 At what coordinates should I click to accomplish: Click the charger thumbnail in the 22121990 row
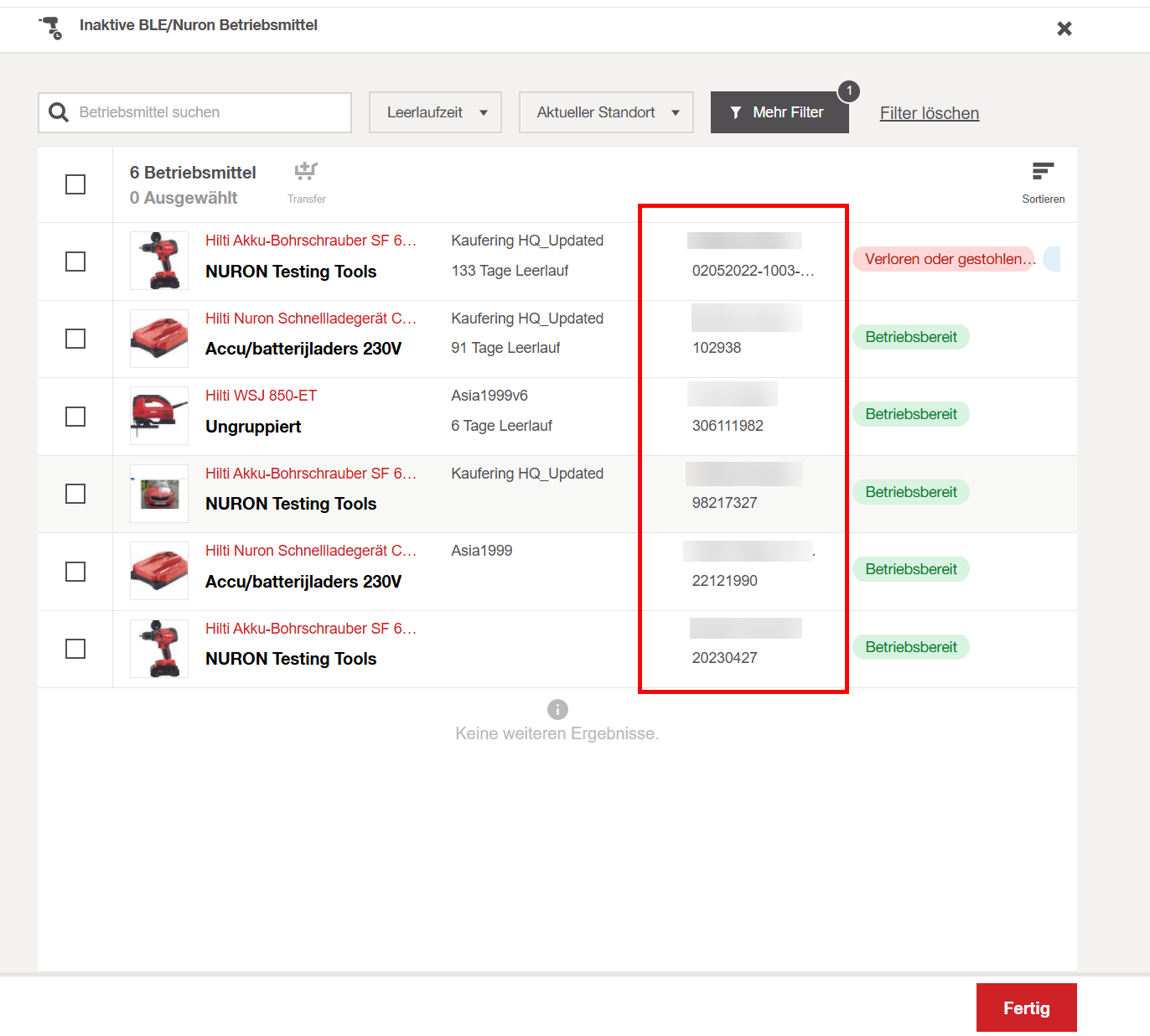click(159, 571)
